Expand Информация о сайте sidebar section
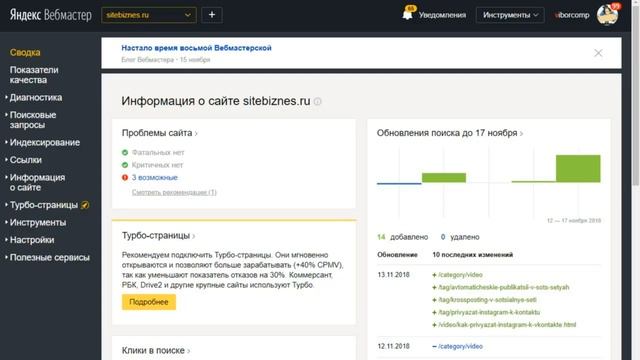640x360 pixels. 37,182
